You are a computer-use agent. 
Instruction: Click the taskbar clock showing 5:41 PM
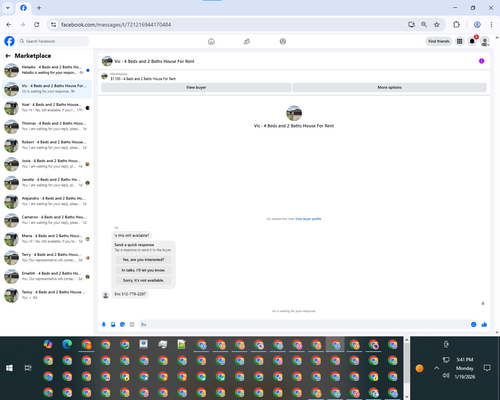[x=465, y=368]
